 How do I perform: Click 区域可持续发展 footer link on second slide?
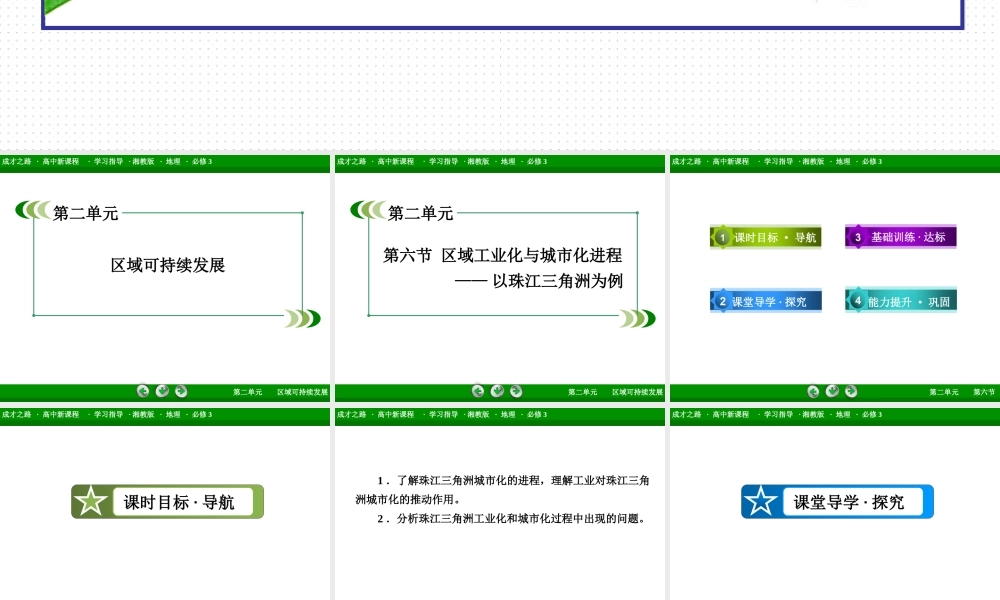pos(637,392)
